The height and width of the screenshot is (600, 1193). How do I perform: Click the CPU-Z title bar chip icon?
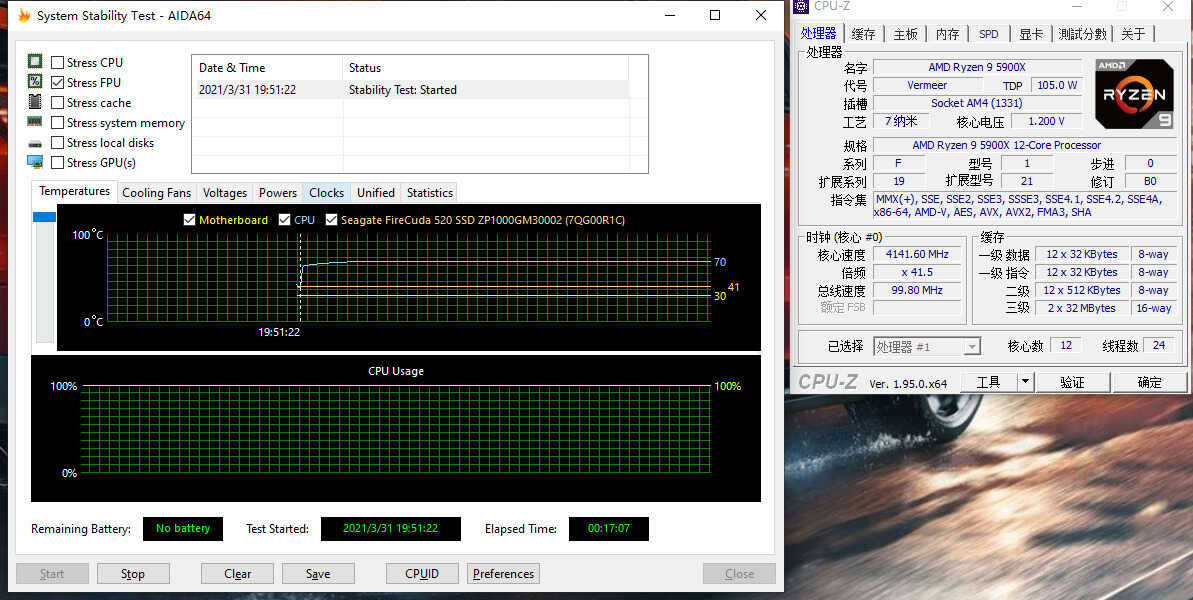pyautogui.click(x=802, y=6)
